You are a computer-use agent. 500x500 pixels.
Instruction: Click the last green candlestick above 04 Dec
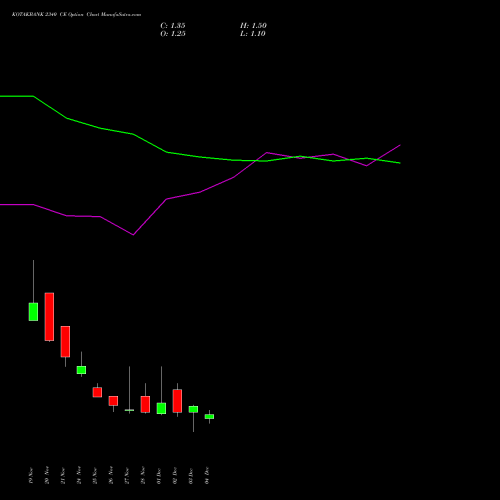[x=209, y=417]
